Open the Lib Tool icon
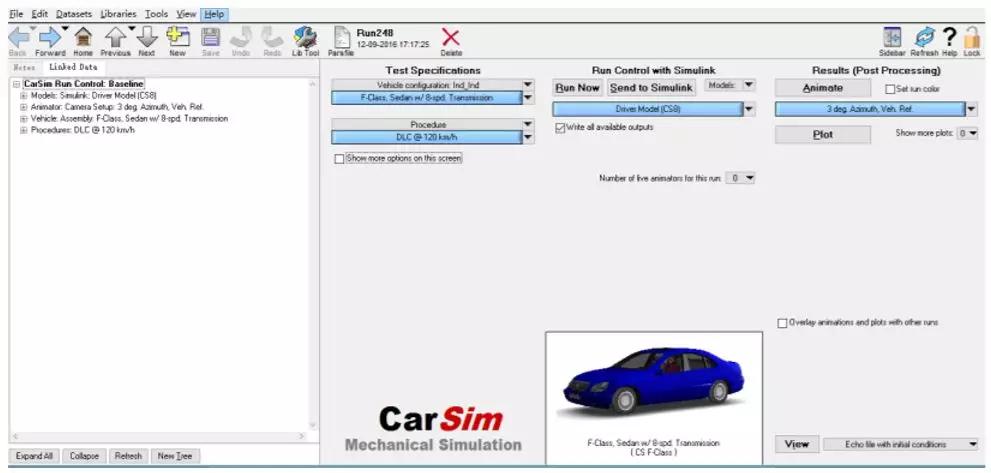This screenshot has height=473, width=991. coord(306,38)
